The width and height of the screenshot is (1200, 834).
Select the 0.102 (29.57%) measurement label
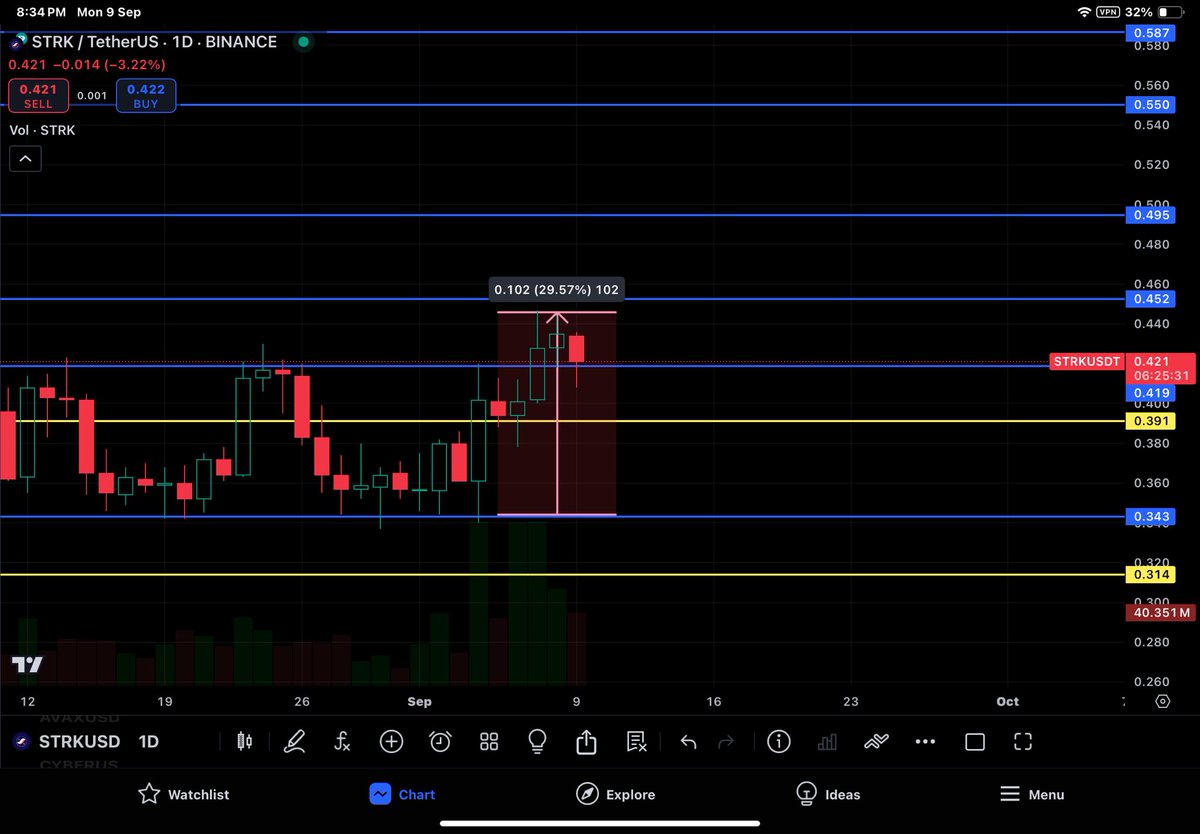(557, 290)
